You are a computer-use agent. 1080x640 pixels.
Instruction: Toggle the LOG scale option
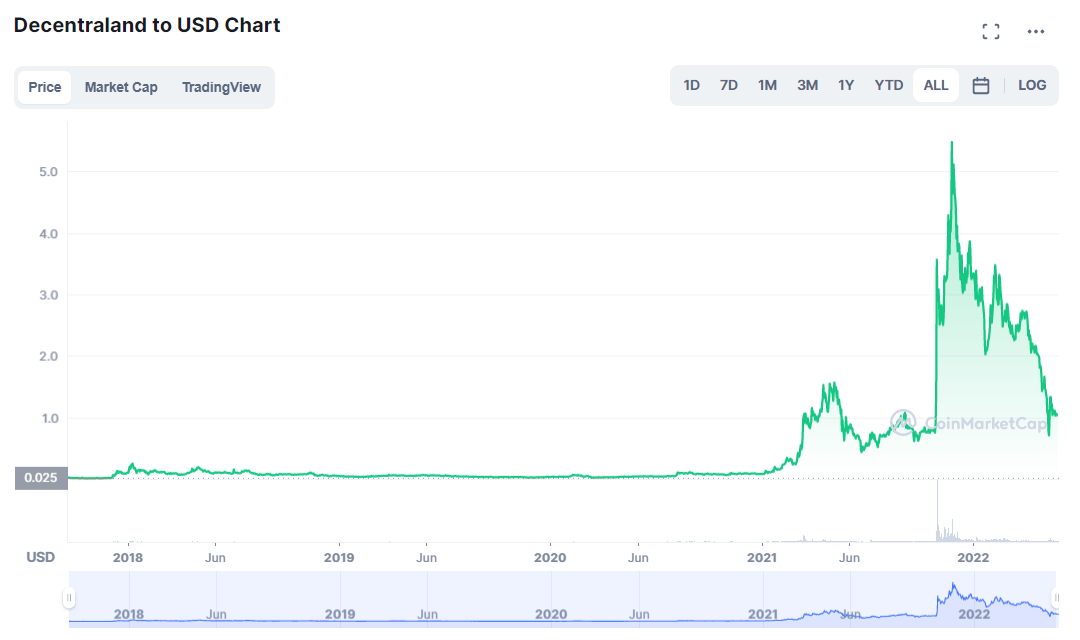click(x=1032, y=85)
